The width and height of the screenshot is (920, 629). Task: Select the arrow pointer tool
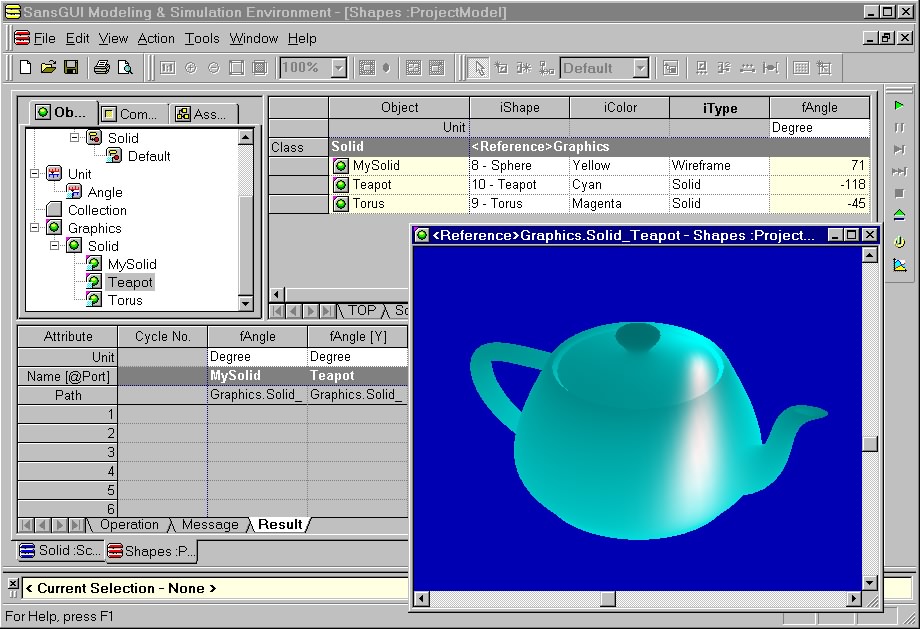click(479, 68)
